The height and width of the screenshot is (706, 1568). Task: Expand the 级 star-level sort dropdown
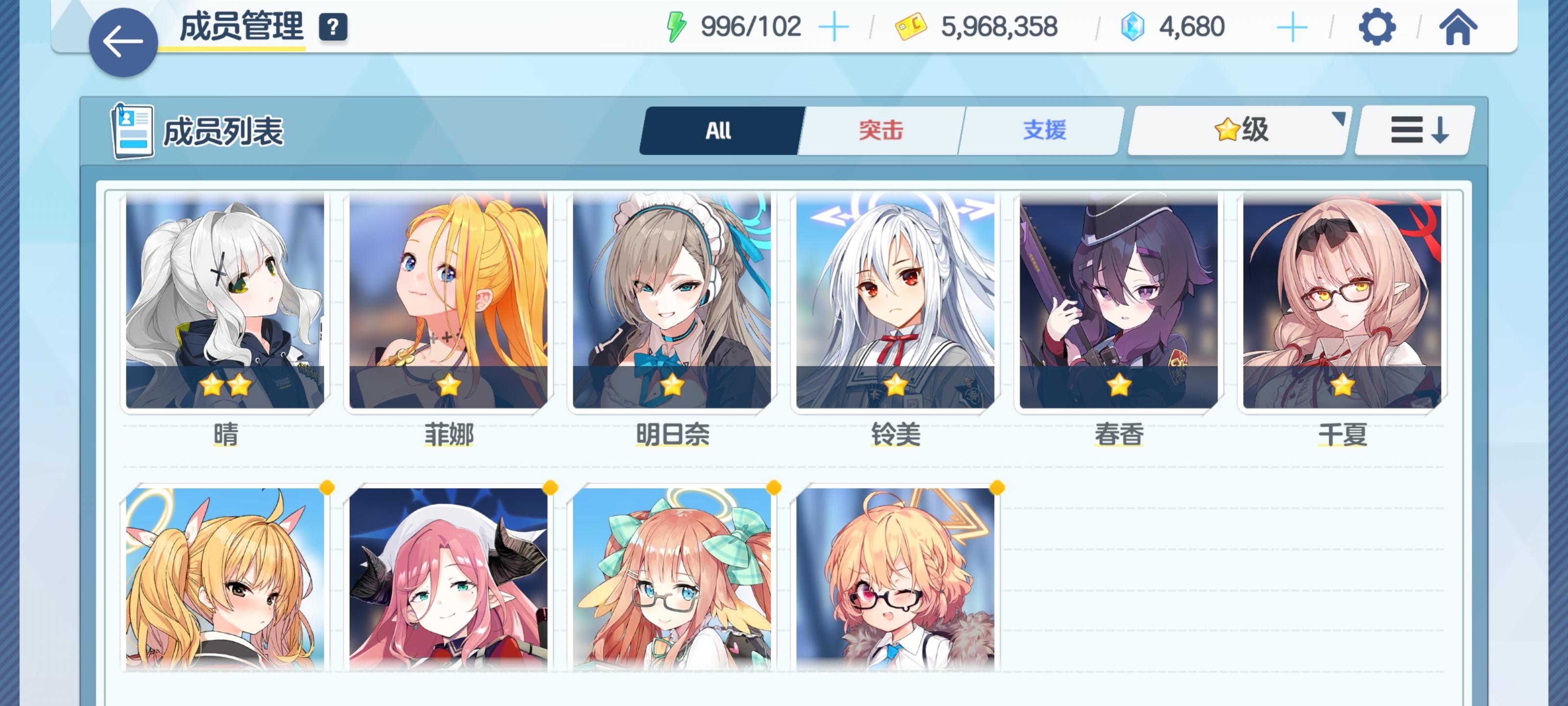1240,130
